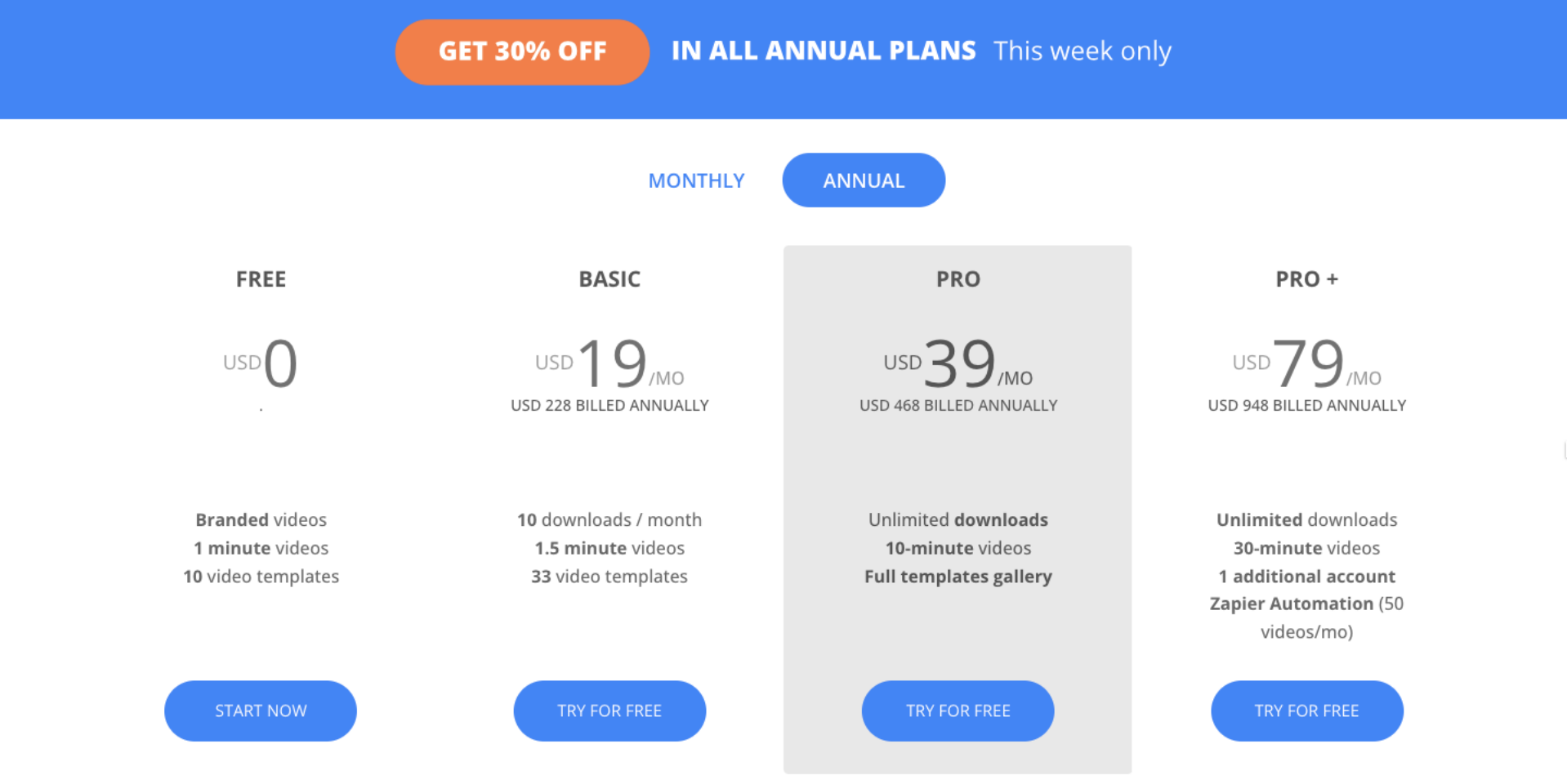Click 'USD 468 BILLED ANNUALLY' text

[958, 406]
